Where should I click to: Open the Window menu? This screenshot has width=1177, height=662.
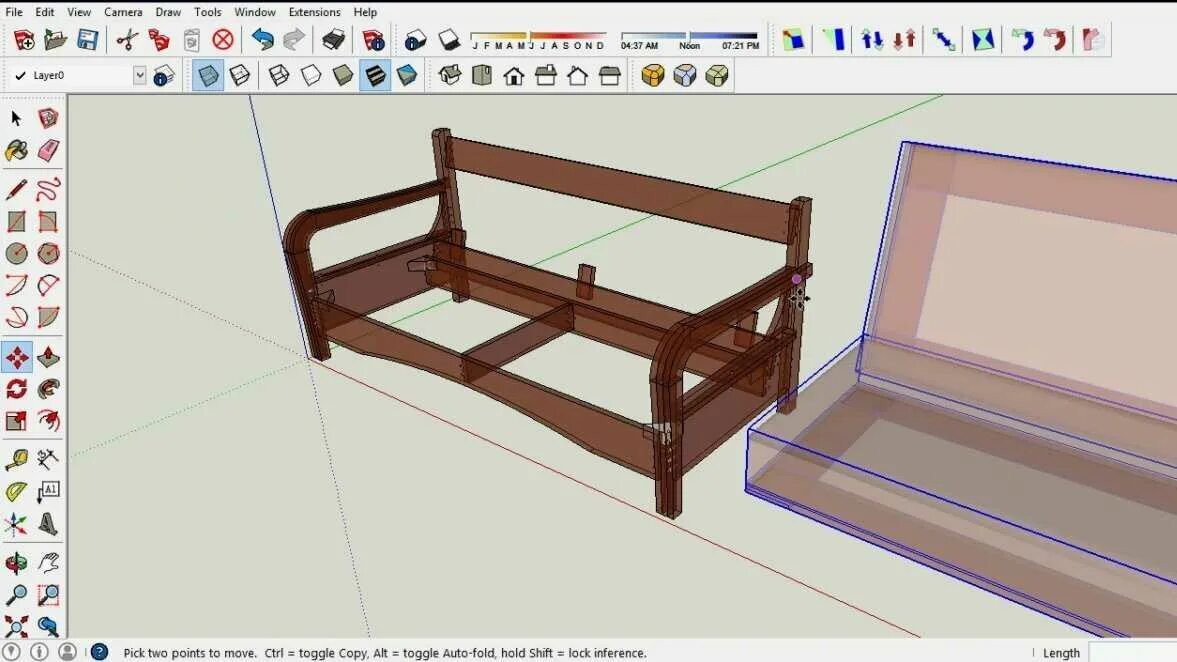[255, 12]
